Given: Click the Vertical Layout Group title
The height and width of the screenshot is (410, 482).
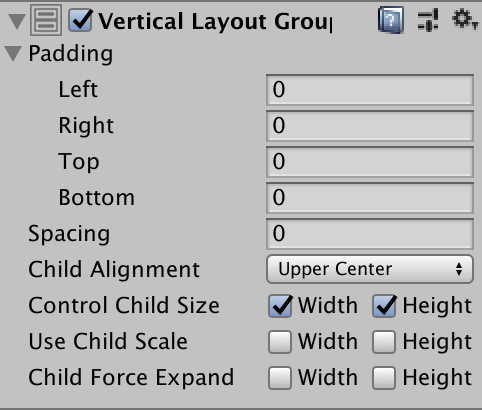Looking at the screenshot, I should (216, 21).
